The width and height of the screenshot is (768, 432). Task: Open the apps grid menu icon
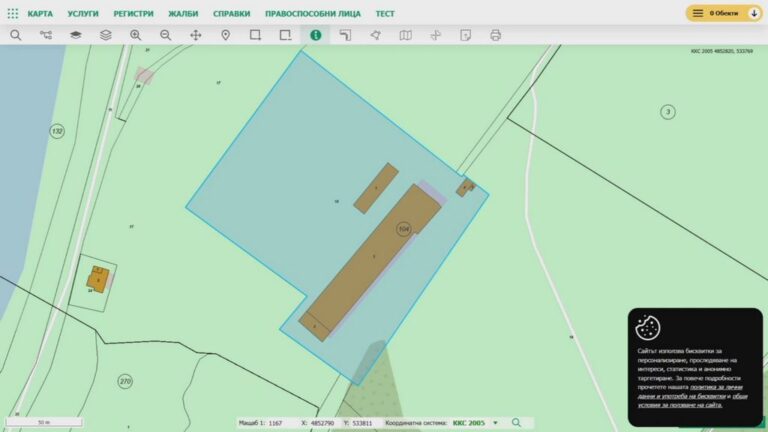click(x=13, y=13)
